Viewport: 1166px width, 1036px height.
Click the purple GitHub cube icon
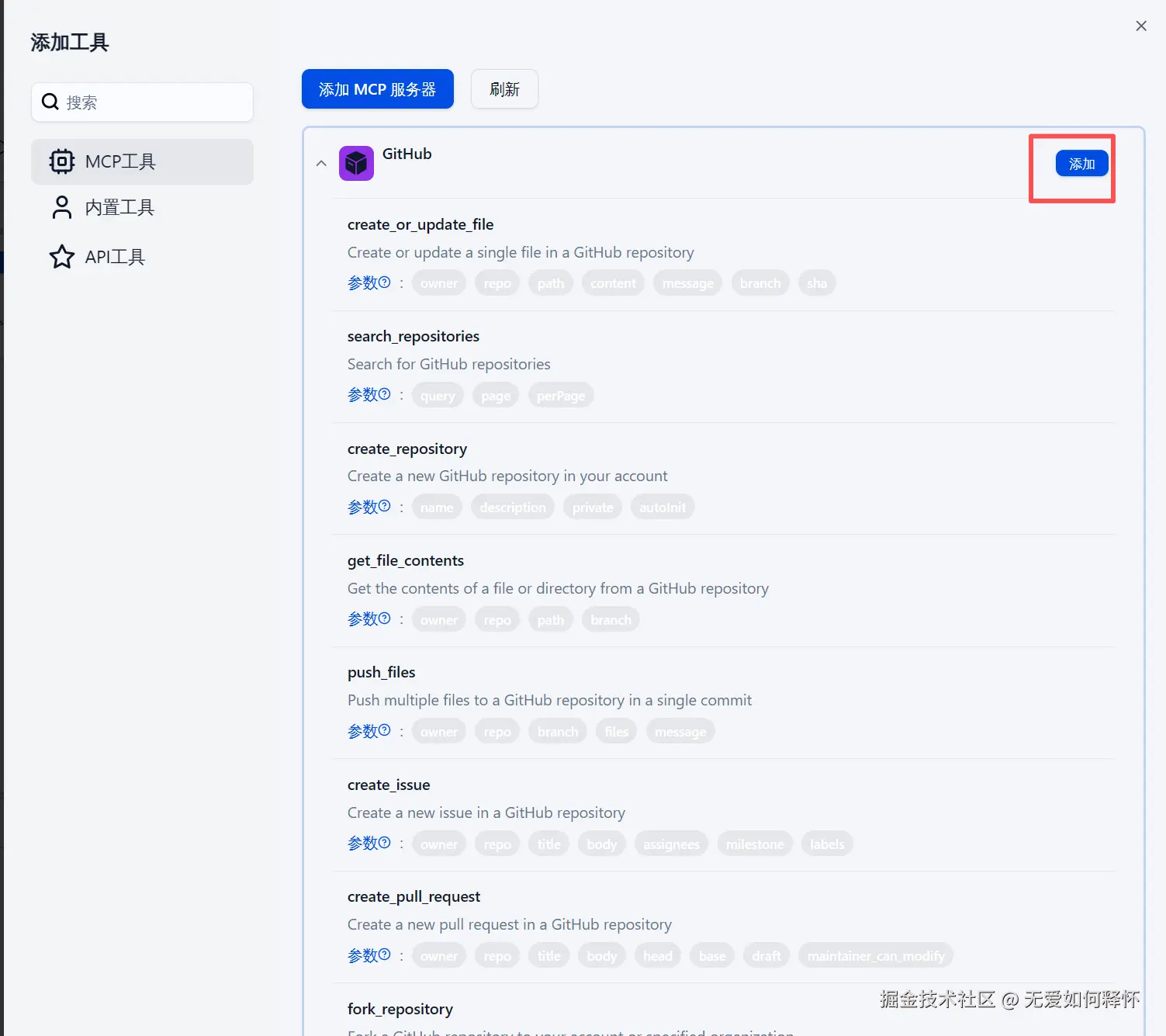(x=356, y=163)
